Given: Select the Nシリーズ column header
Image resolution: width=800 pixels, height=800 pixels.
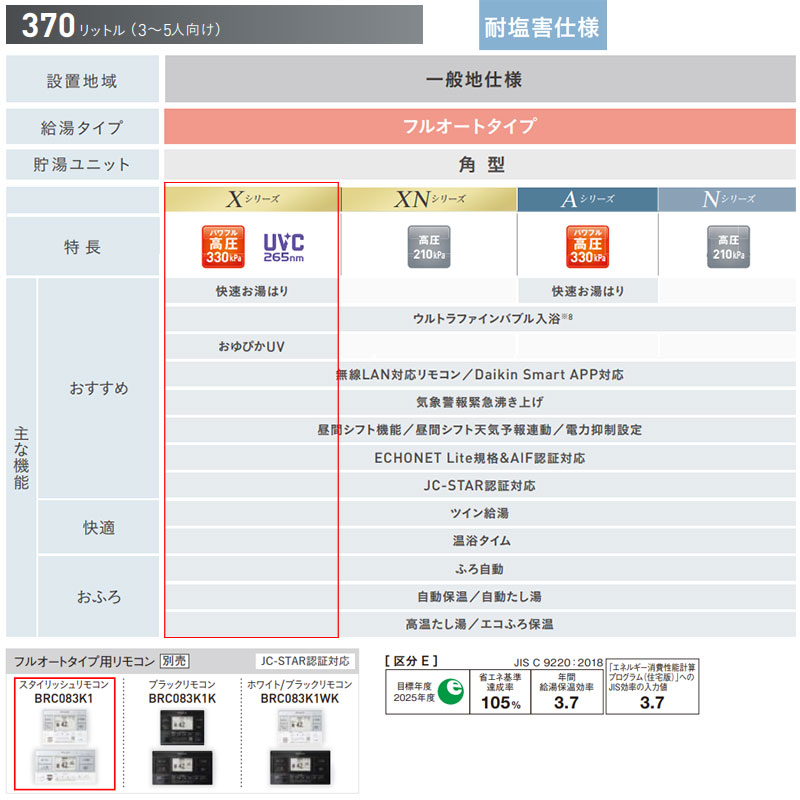Looking at the screenshot, I should 727,199.
